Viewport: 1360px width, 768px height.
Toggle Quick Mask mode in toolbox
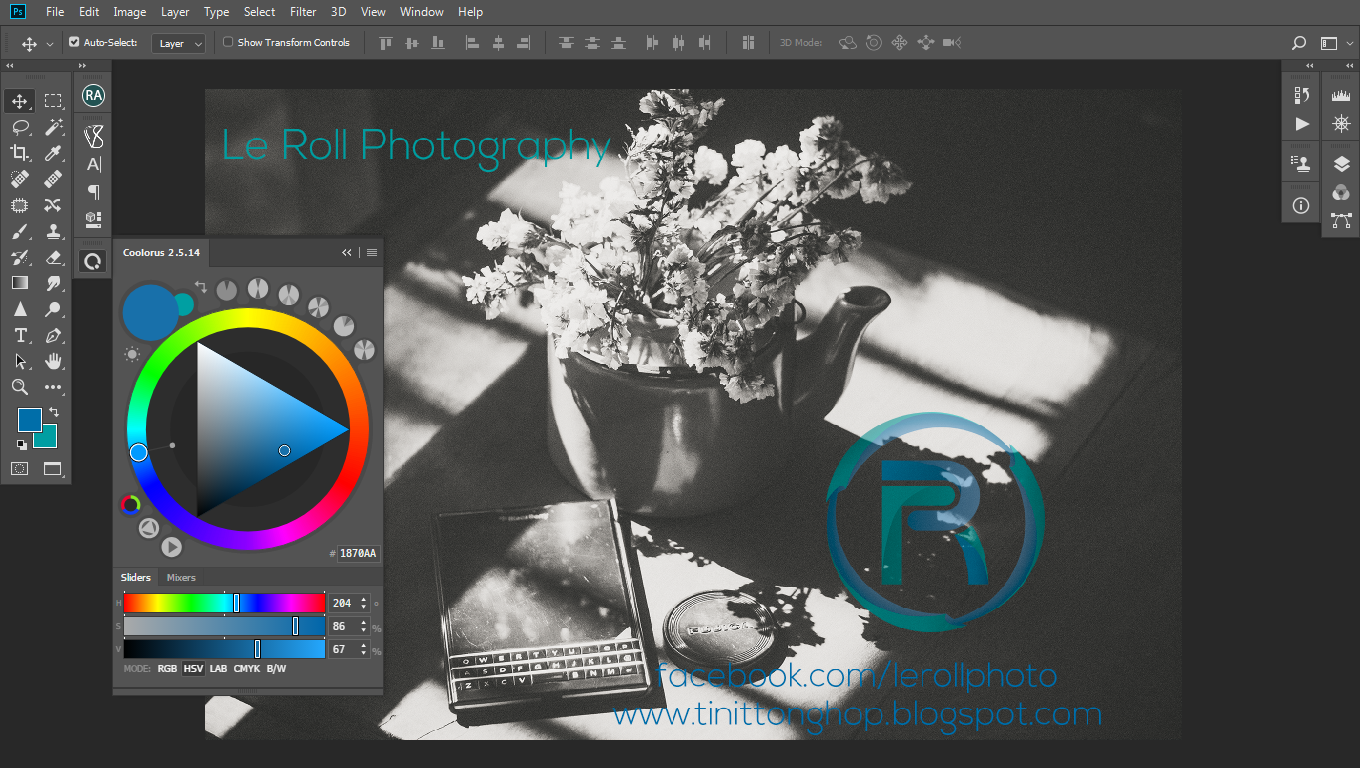[x=20, y=468]
